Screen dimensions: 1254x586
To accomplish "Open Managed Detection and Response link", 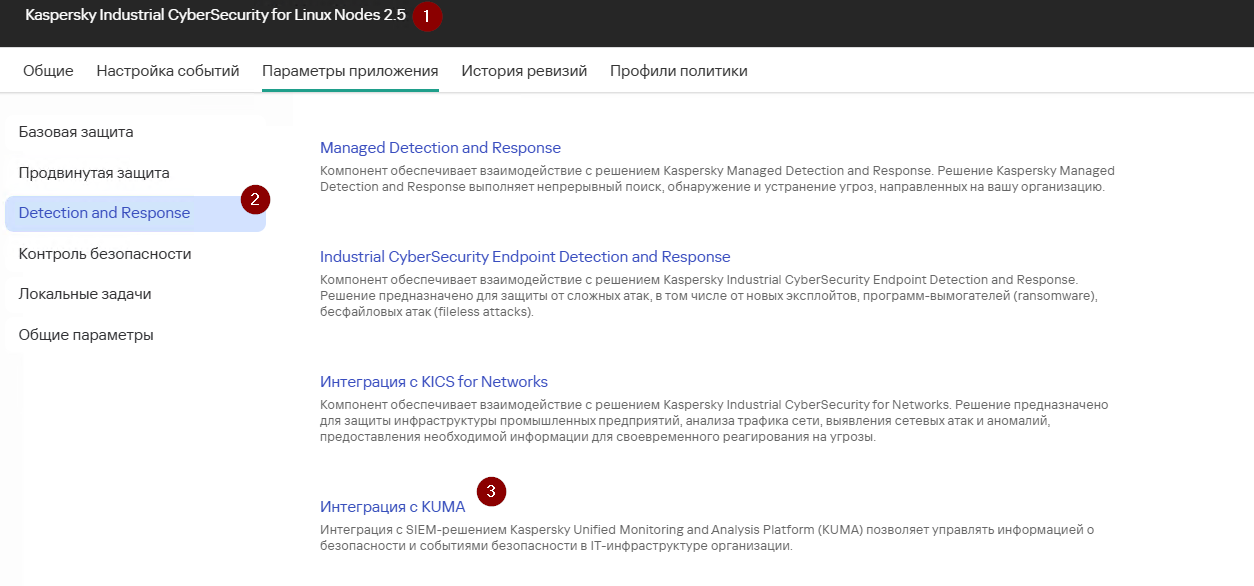I will point(440,148).
